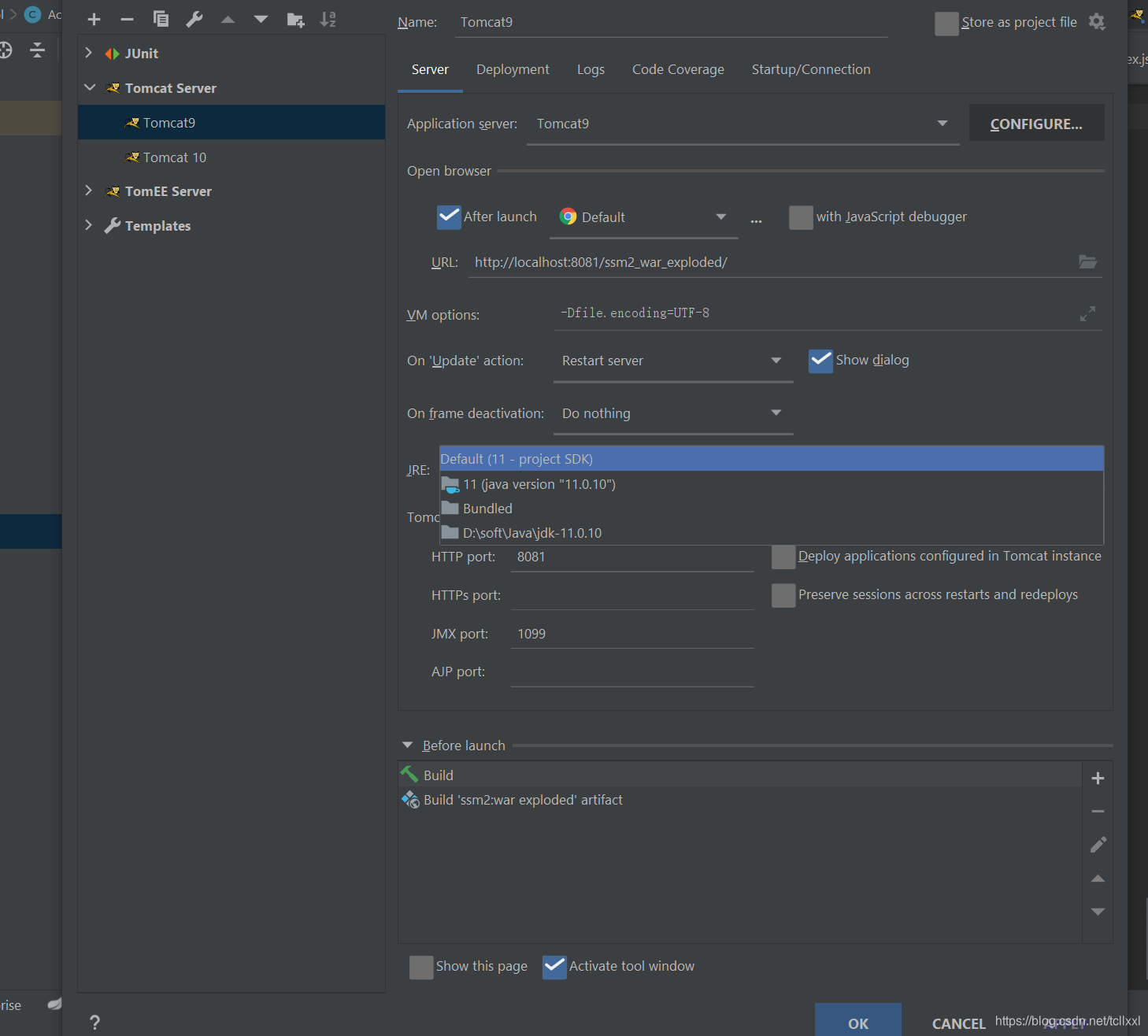This screenshot has height=1036, width=1148.
Task: Enable Store as project file checkbox
Action: 946,24
